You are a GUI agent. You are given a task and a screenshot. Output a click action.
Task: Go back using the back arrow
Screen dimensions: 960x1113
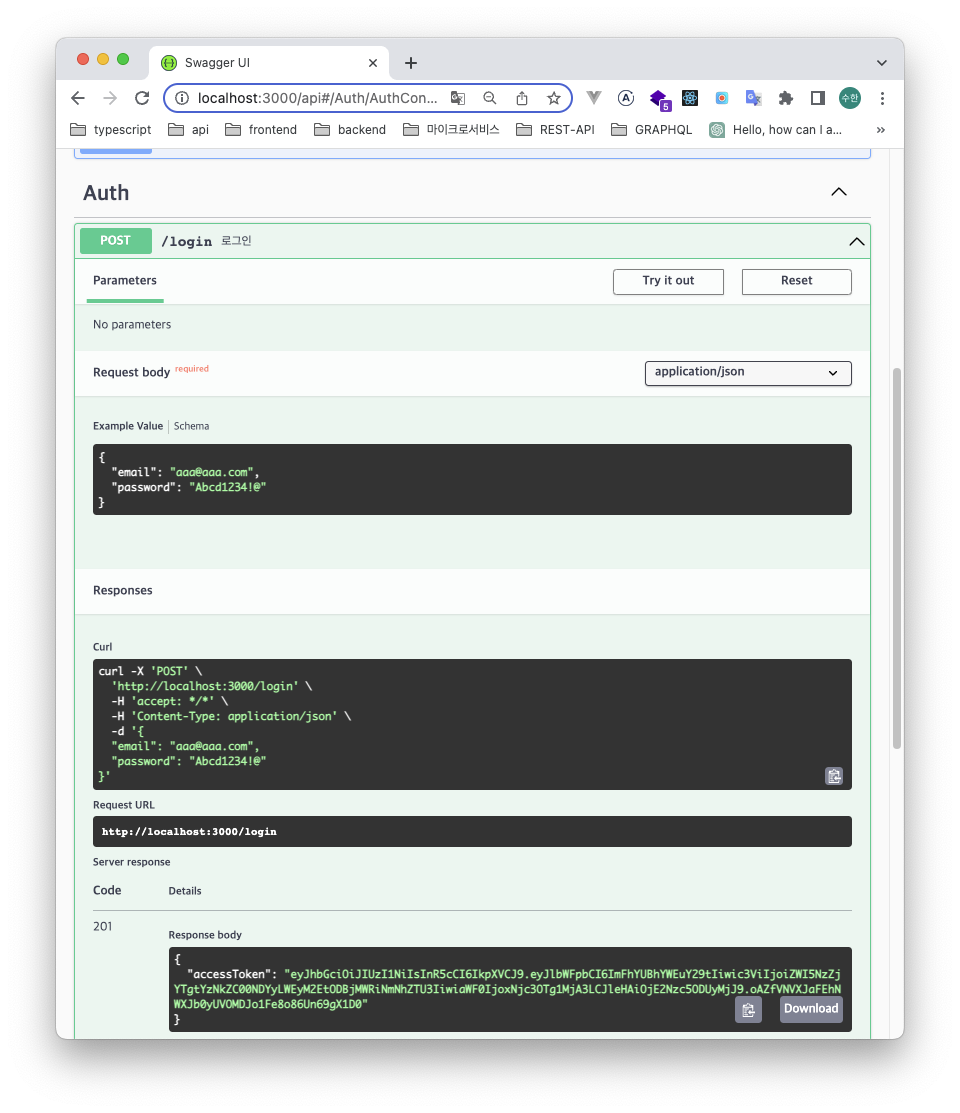click(77, 98)
